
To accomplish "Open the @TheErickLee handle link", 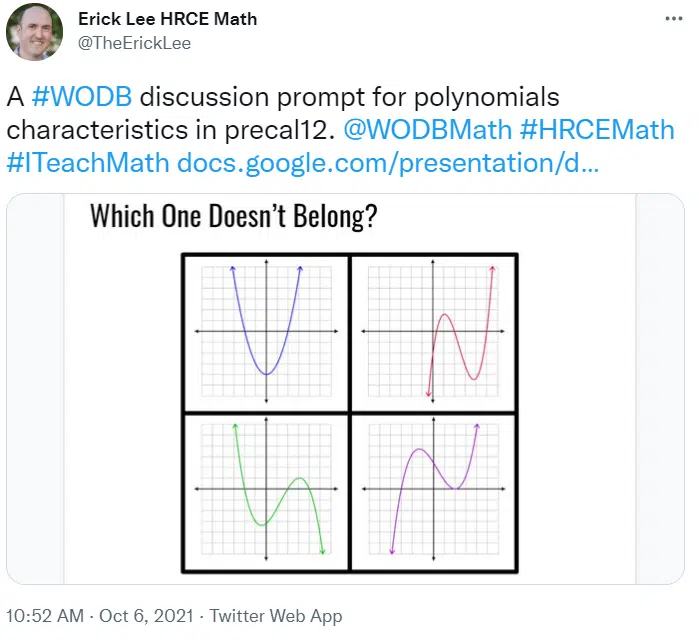I will [x=135, y=43].
